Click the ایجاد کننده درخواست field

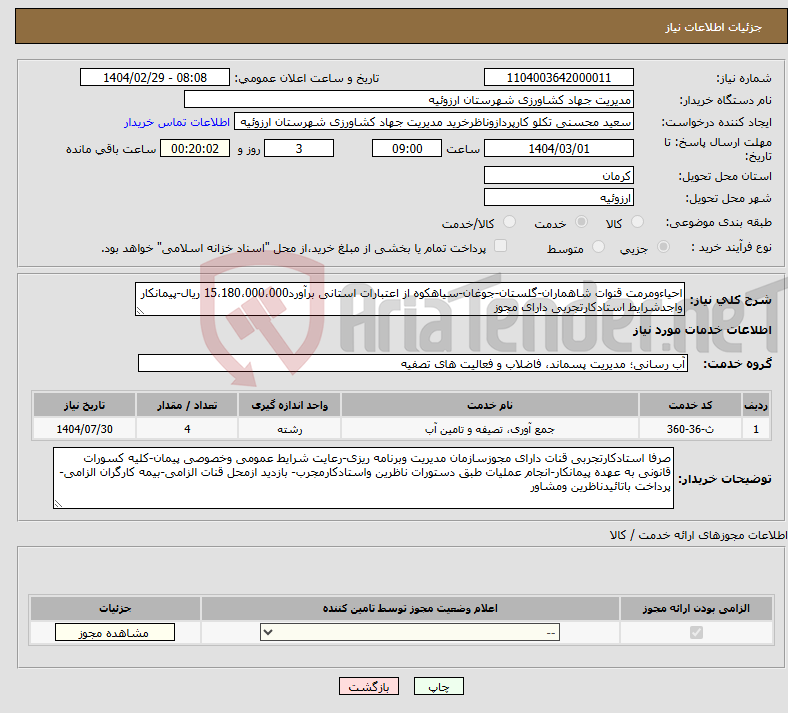pyautogui.click(x=434, y=122)
